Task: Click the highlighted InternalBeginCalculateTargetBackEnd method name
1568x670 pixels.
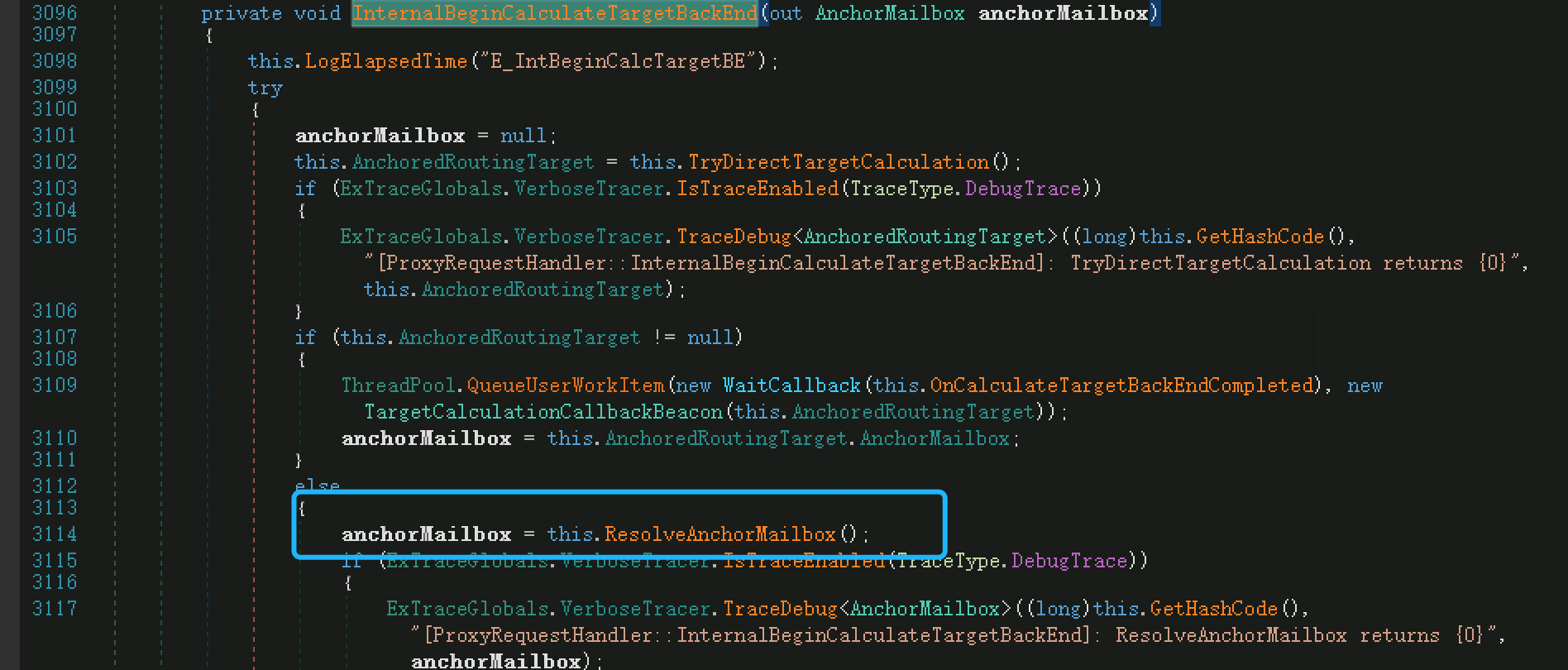Action: 555,13
